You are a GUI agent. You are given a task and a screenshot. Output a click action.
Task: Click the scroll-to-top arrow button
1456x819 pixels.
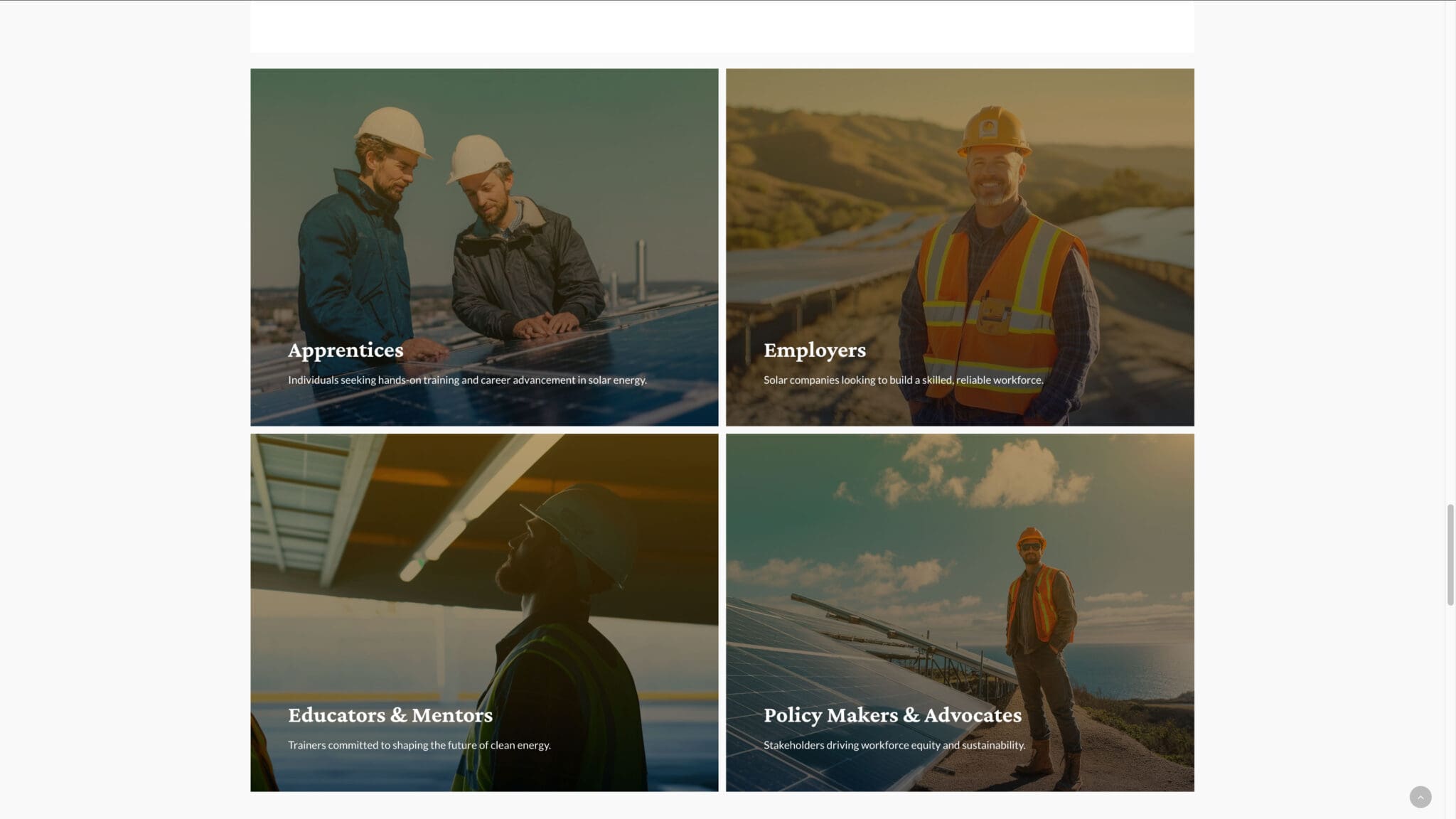pos(1420,797)
